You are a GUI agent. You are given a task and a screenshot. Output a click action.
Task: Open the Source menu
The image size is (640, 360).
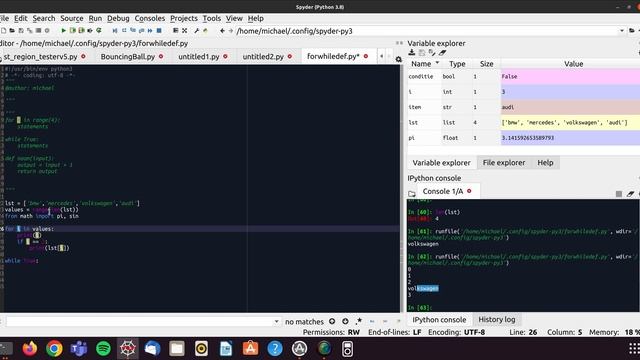coord(72,18)
